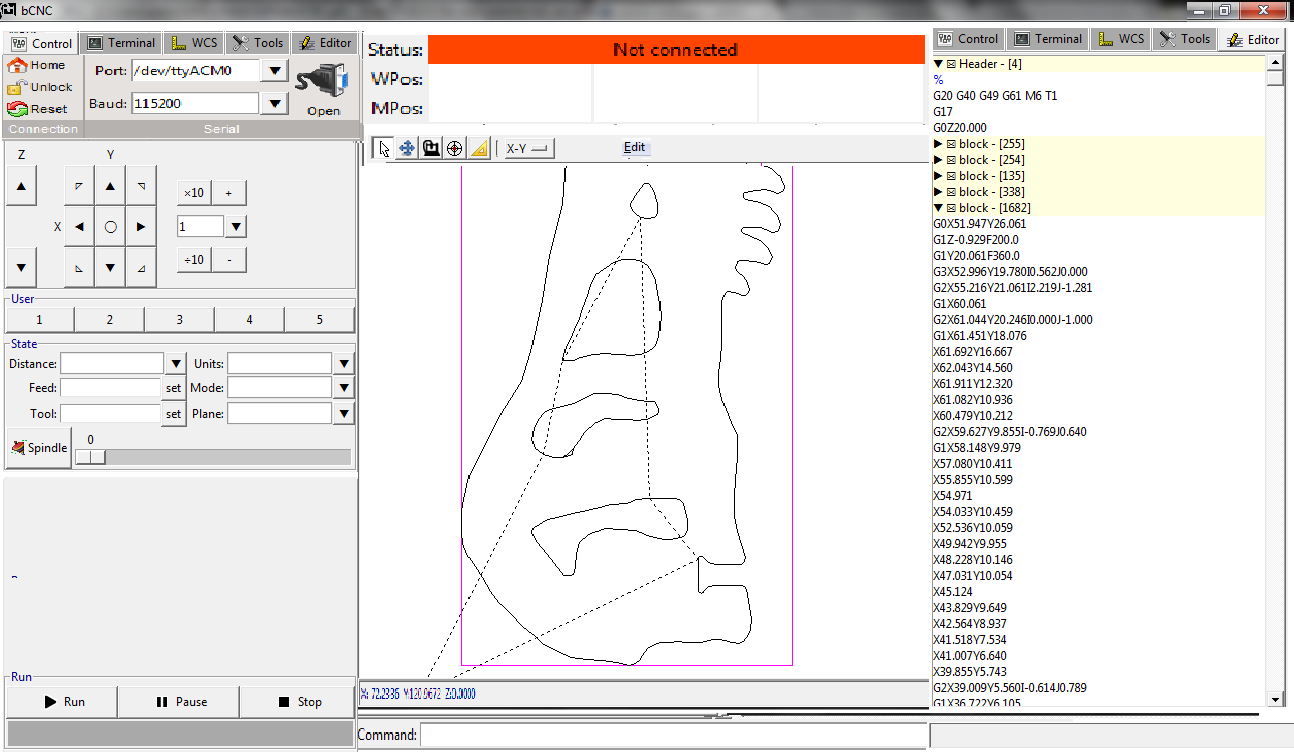Open the serial connection with the plug icon
The height and width of the screenshot is (752, 1294).
324,88
